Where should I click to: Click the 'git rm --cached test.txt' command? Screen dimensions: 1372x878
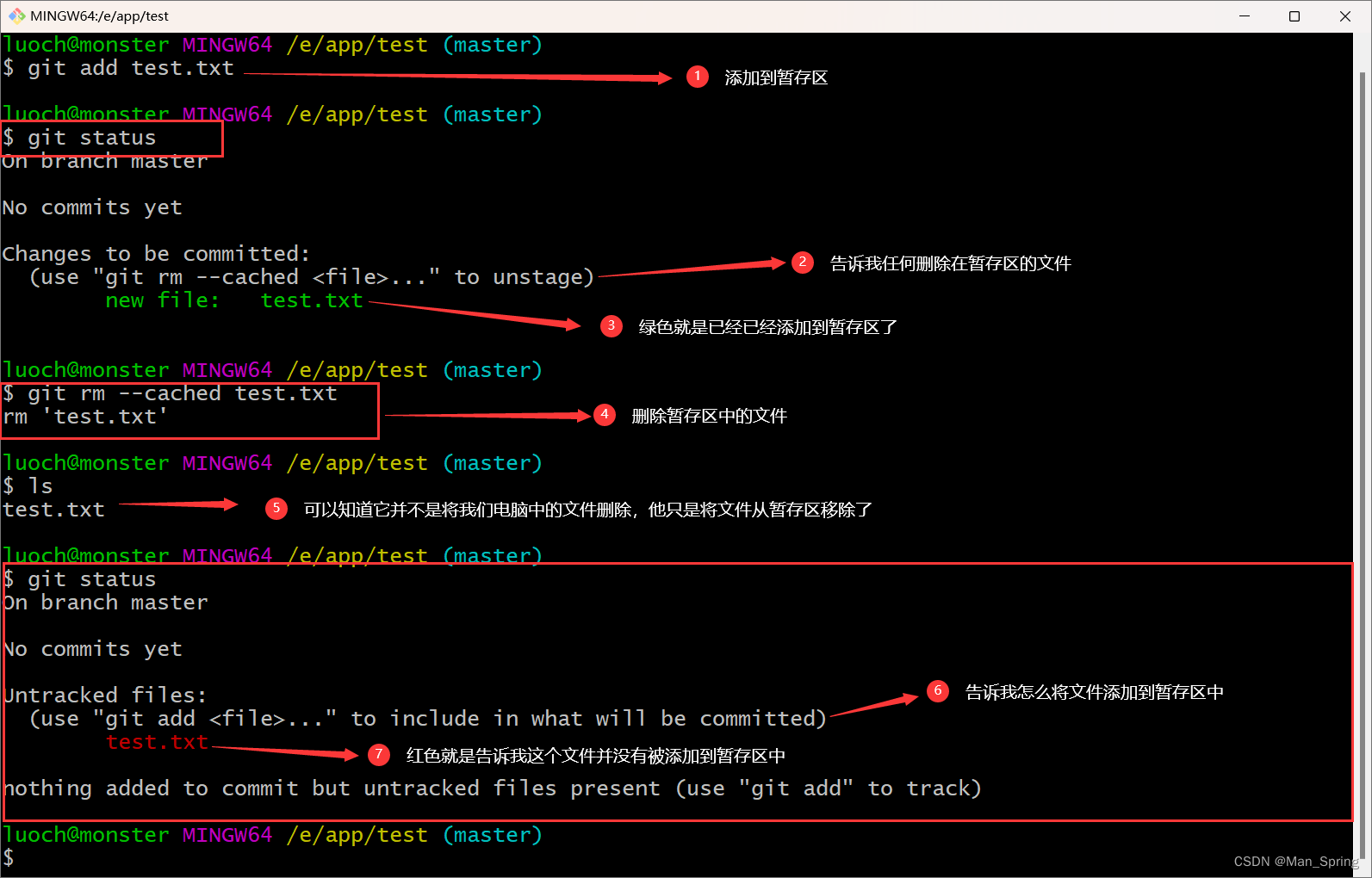[x=170, y=393]
